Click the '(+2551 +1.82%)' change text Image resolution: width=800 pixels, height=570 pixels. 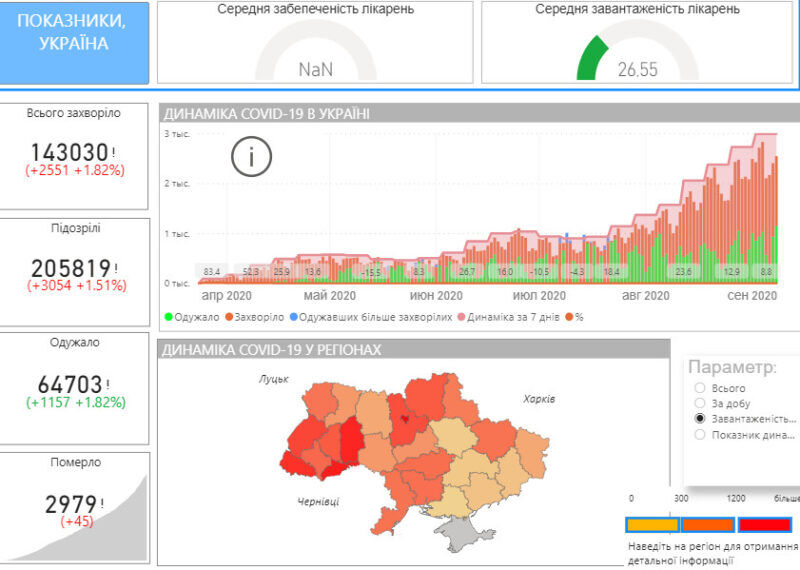coord(75,170)
